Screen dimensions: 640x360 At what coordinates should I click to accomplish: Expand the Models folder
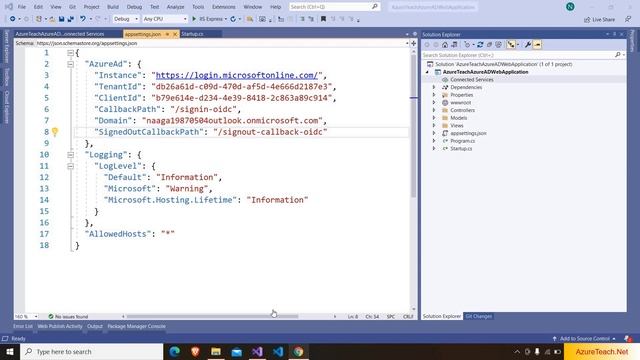click(x=434, y=118)
